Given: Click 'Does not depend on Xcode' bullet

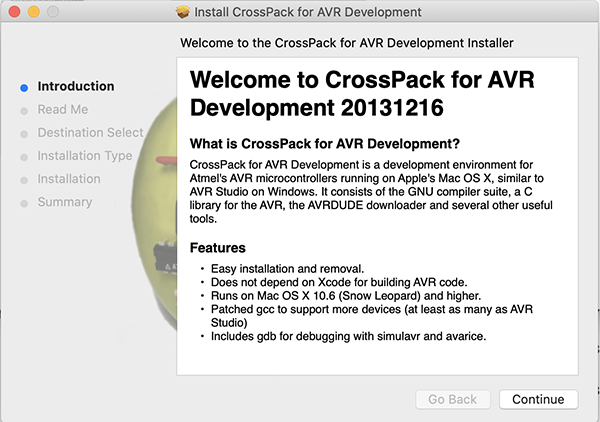Looking at the screenshot, I should [339, 282].
